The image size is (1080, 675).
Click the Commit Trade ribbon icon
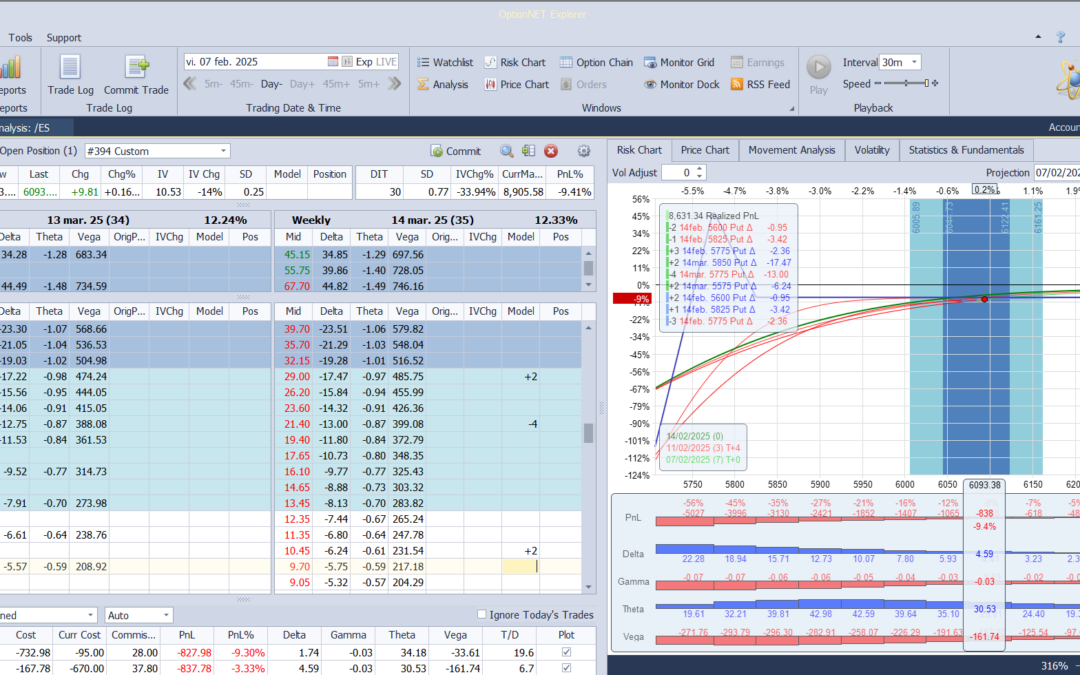[136, 75]
